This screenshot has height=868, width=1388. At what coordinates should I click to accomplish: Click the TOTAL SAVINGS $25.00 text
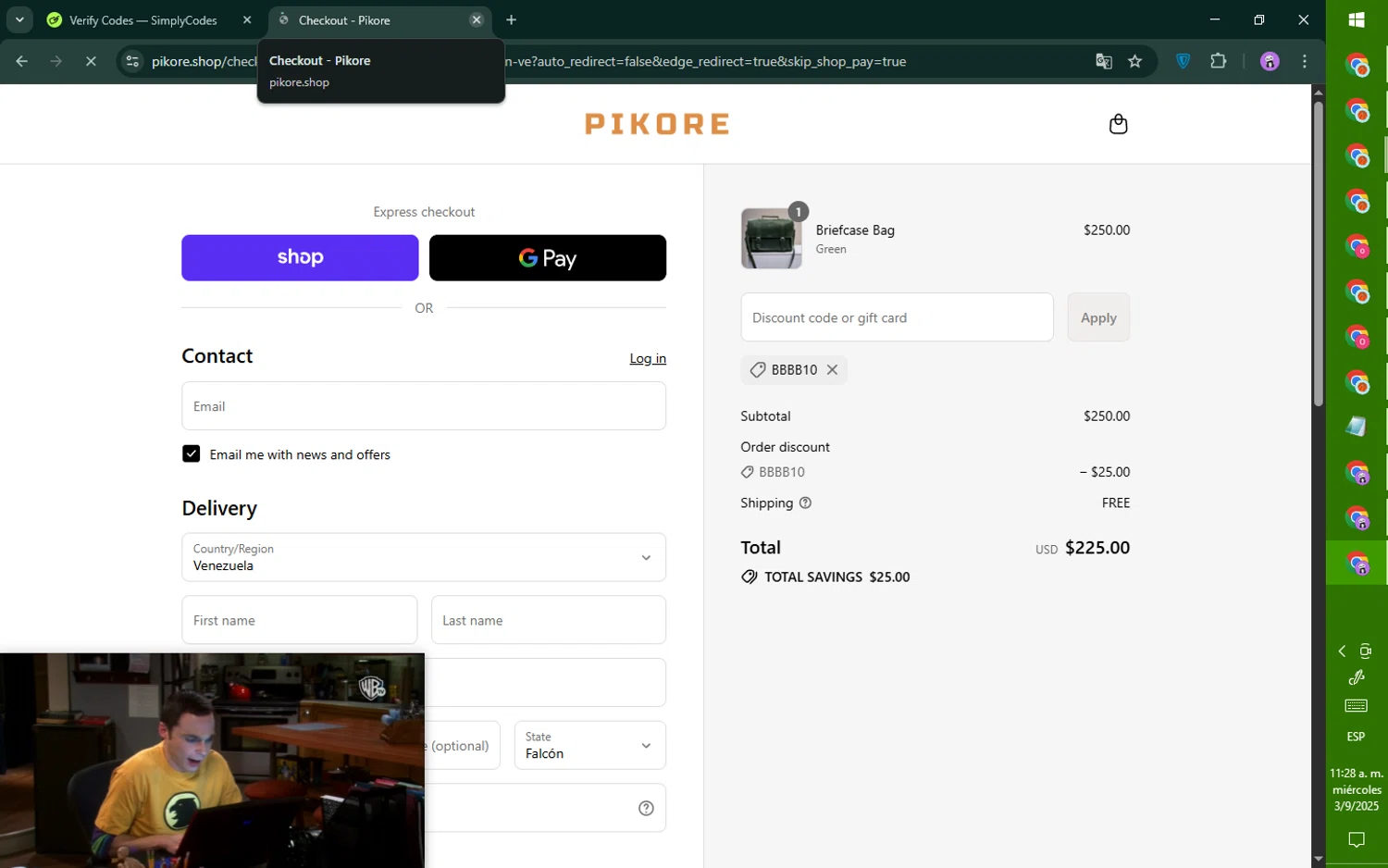[837, 577]
